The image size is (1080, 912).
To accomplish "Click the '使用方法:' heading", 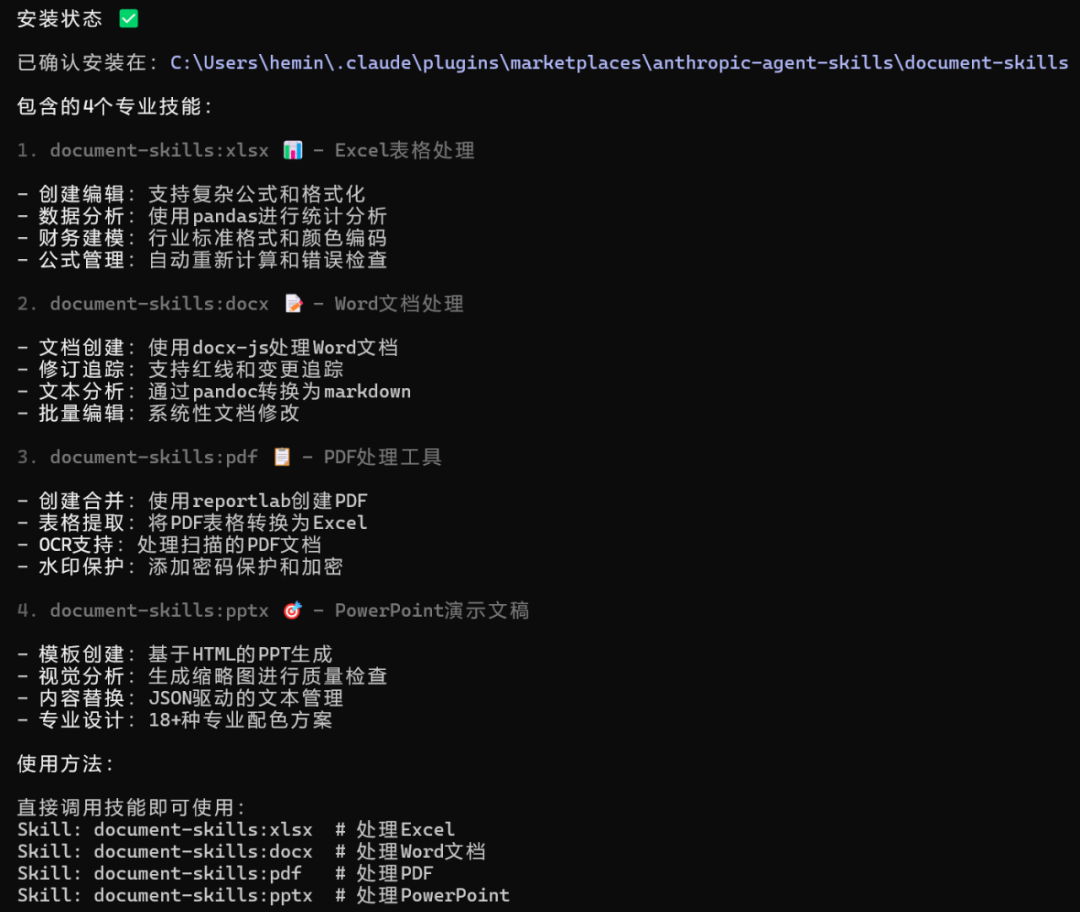I will [x=65, y=764].
